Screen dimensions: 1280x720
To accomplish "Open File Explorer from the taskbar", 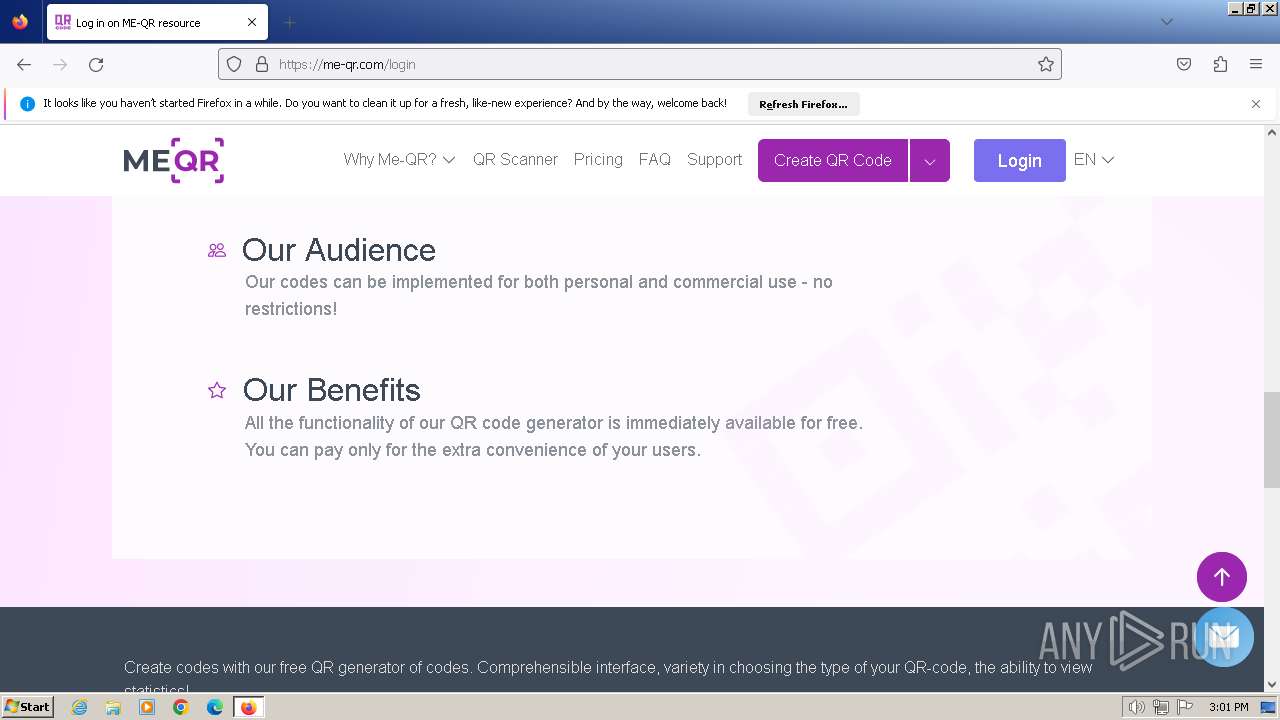I will pos(113,707).
